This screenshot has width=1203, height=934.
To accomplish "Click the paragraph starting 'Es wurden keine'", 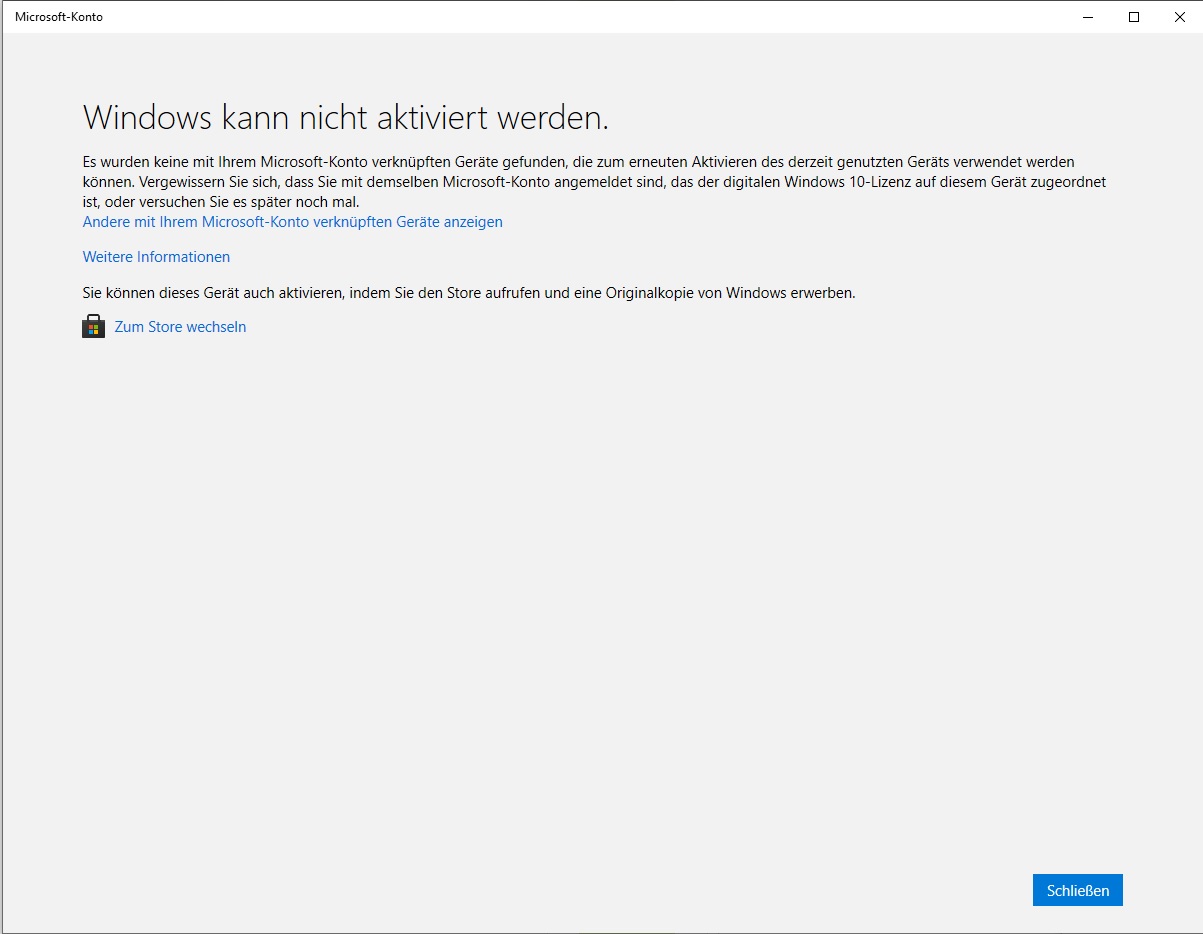I will coord(594,181).
